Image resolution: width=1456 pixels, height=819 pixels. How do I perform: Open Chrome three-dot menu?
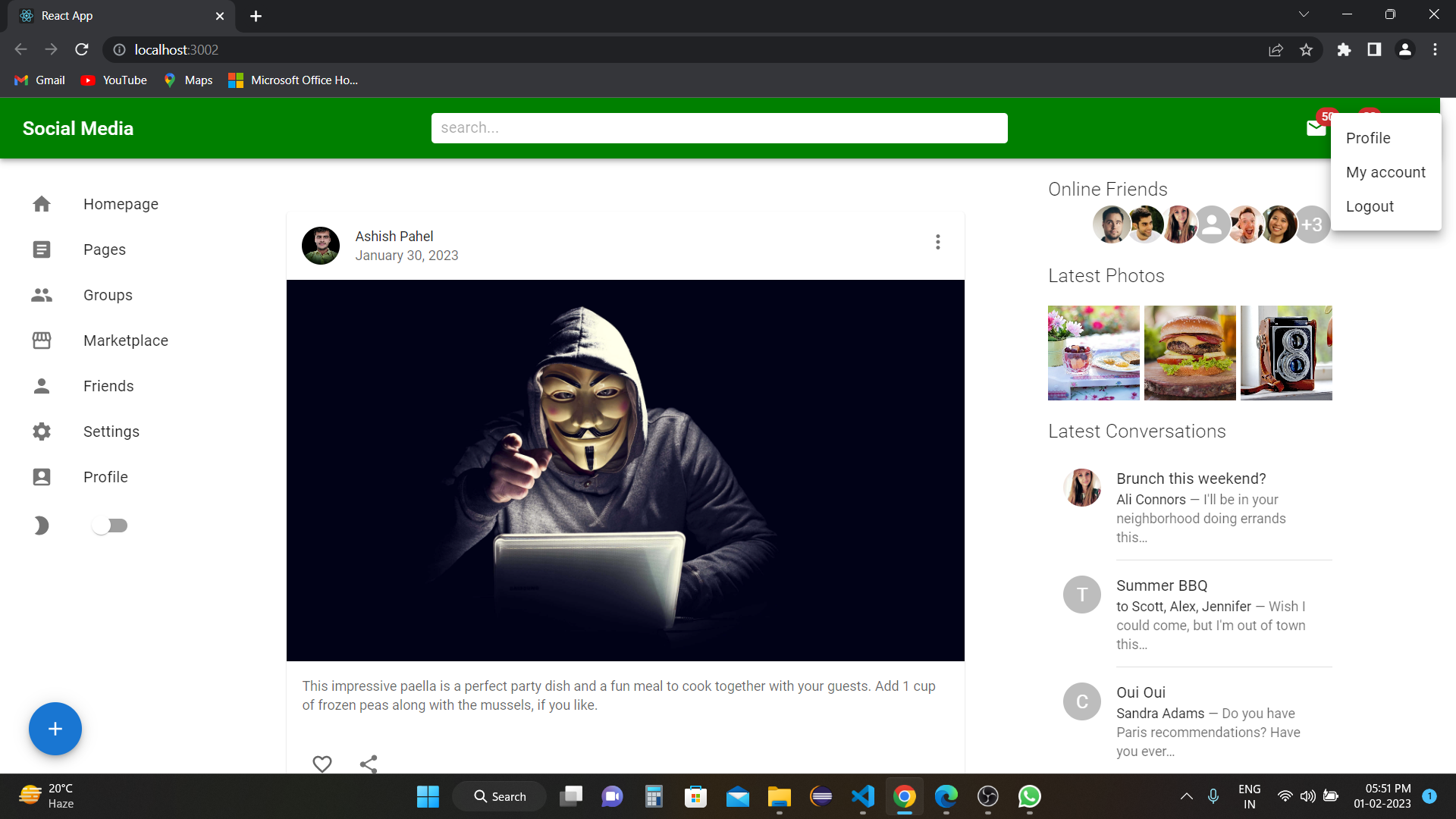click(1435, 49)
